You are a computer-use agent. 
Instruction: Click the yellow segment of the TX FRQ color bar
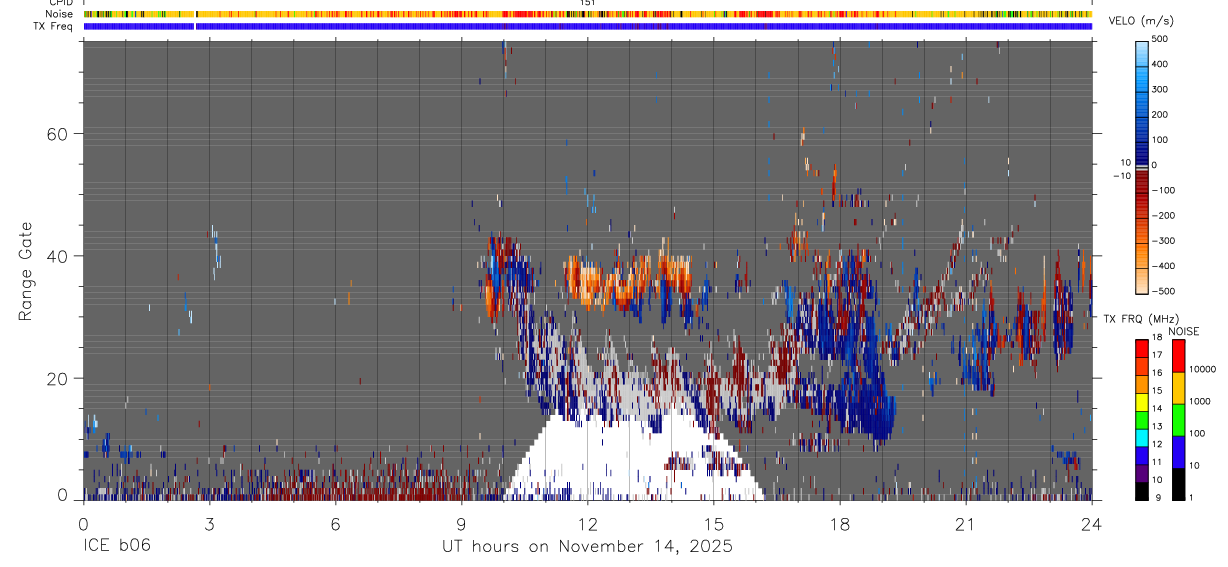click(1142, 400)
